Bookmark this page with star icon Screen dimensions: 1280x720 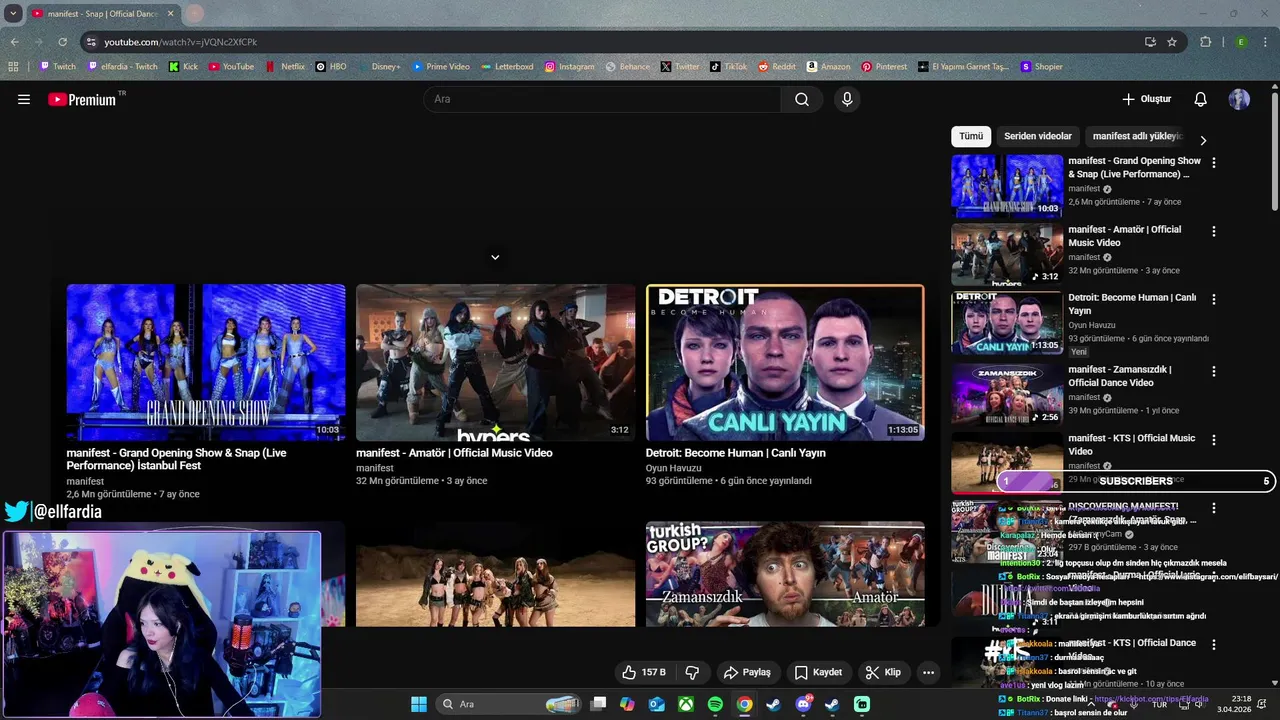point(1172,42)
